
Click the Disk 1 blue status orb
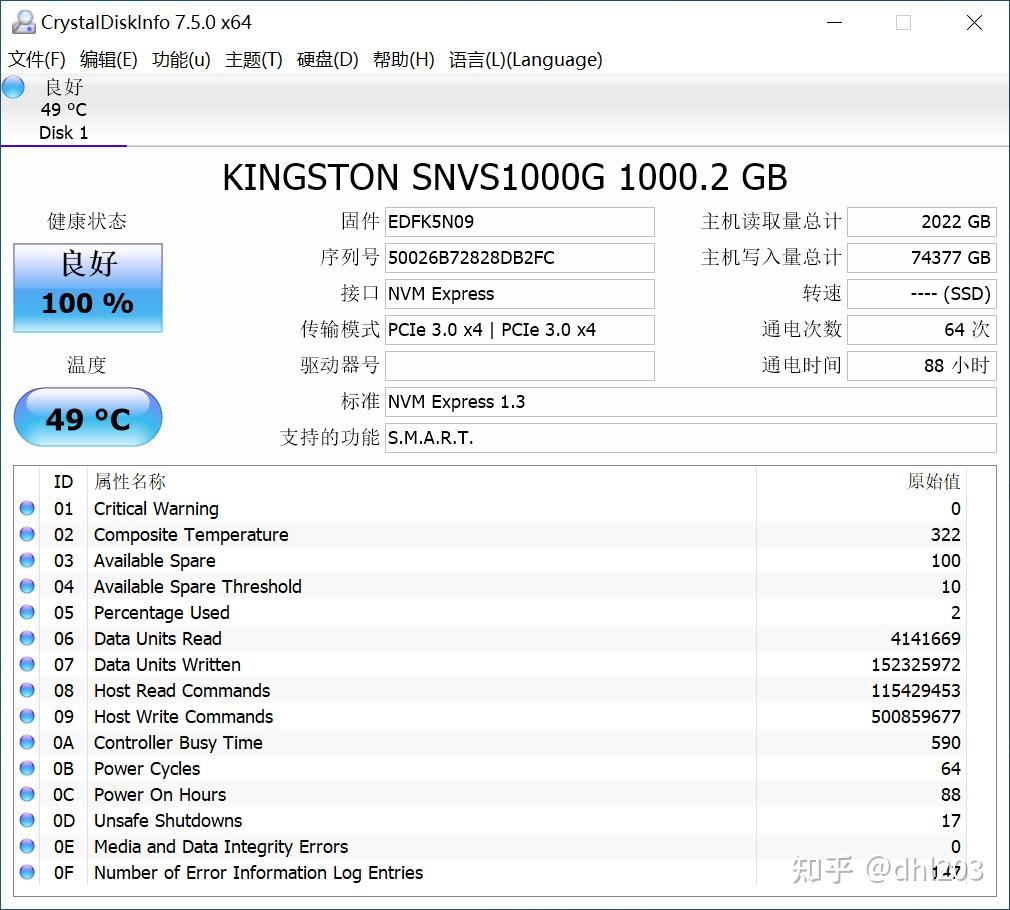(x=13, y=87)
